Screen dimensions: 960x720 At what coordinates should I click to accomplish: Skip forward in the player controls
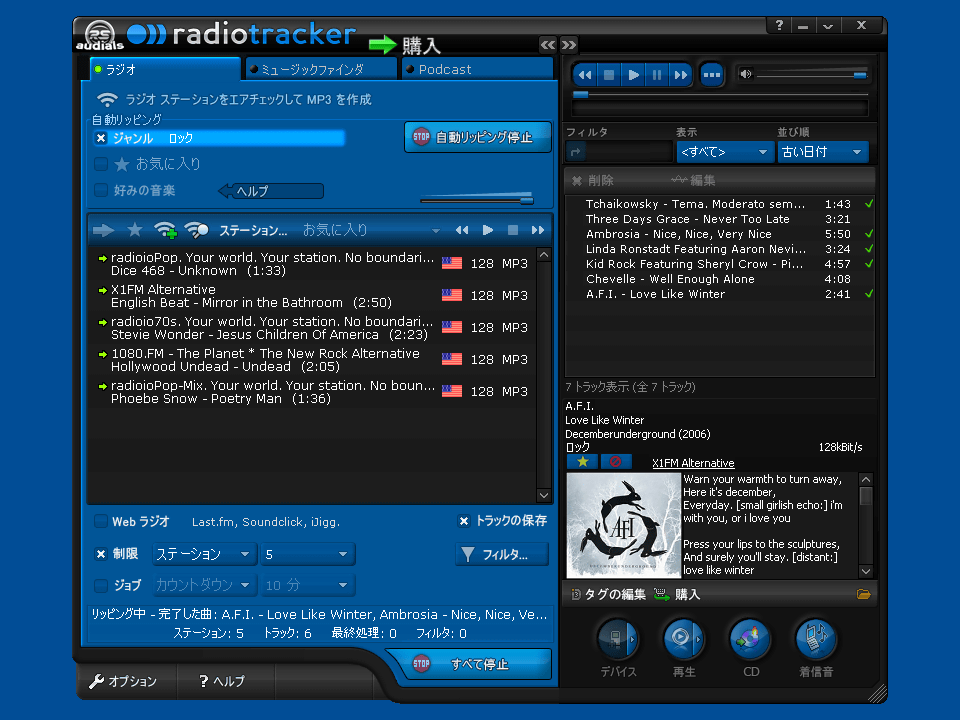[681, 75]
